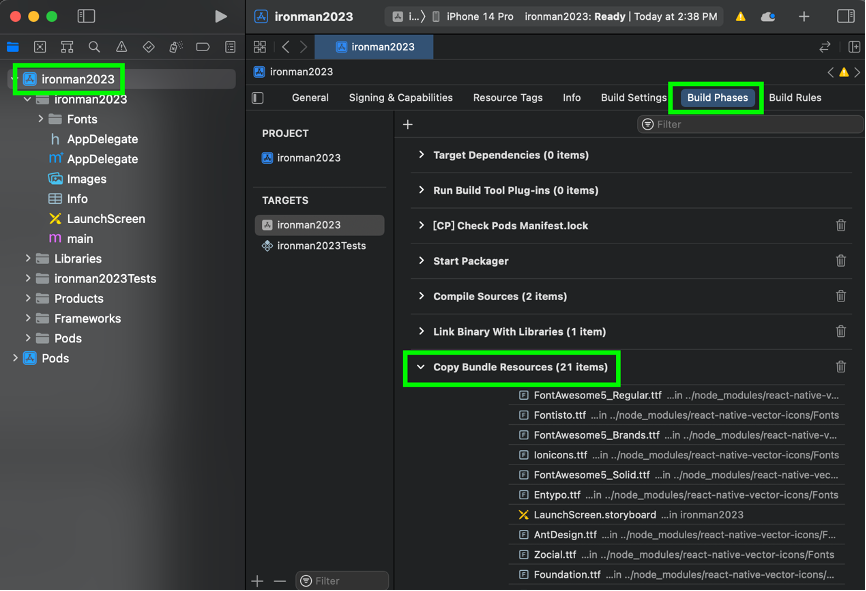
Task: Click the yellow warning icon in toolbar
Action: coord(741,17)
